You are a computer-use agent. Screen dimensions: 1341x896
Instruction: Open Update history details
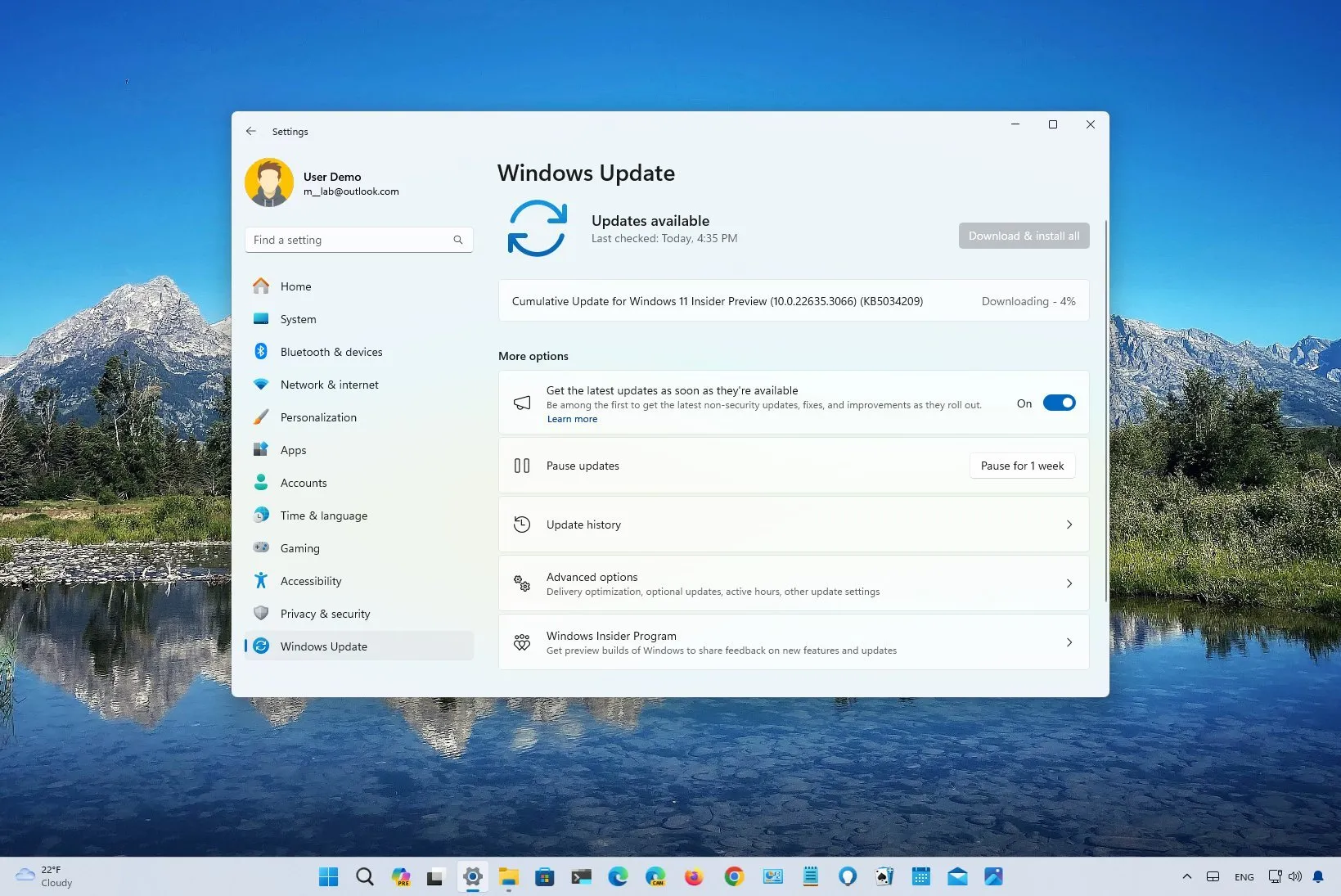792,525
